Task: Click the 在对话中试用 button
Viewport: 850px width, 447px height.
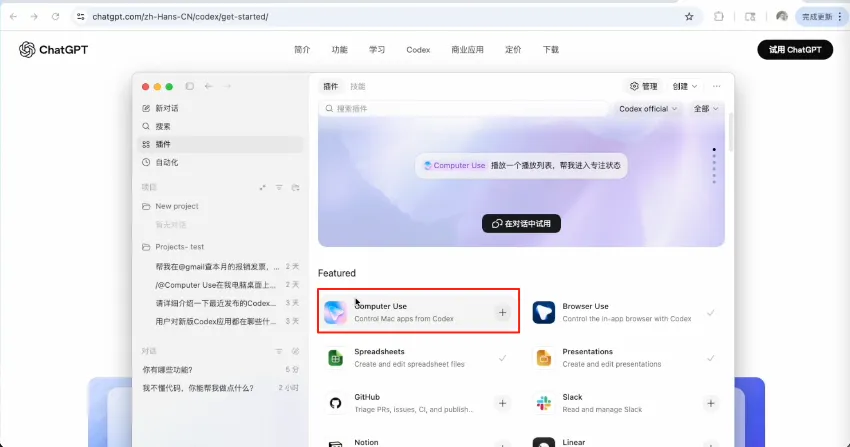Action: click(x=521, y=224)
